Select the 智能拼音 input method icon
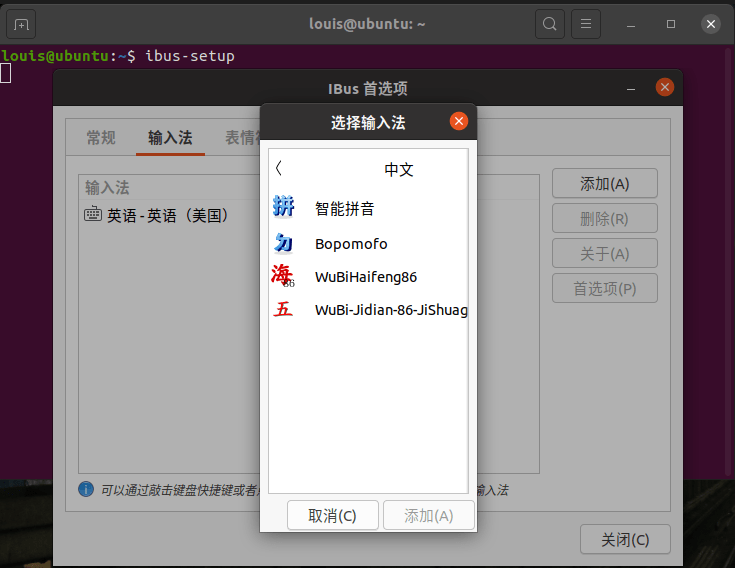This screenshot has width=735, height=568. coord(283,207)
